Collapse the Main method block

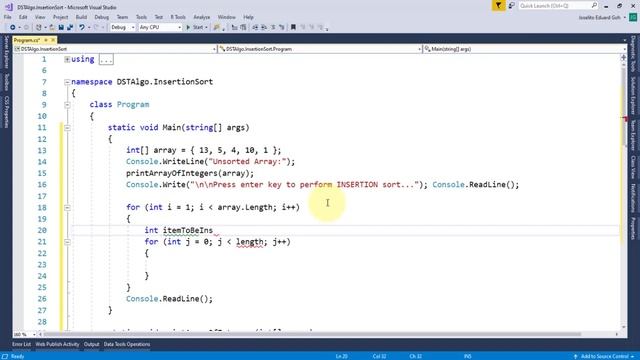[67, 128]
